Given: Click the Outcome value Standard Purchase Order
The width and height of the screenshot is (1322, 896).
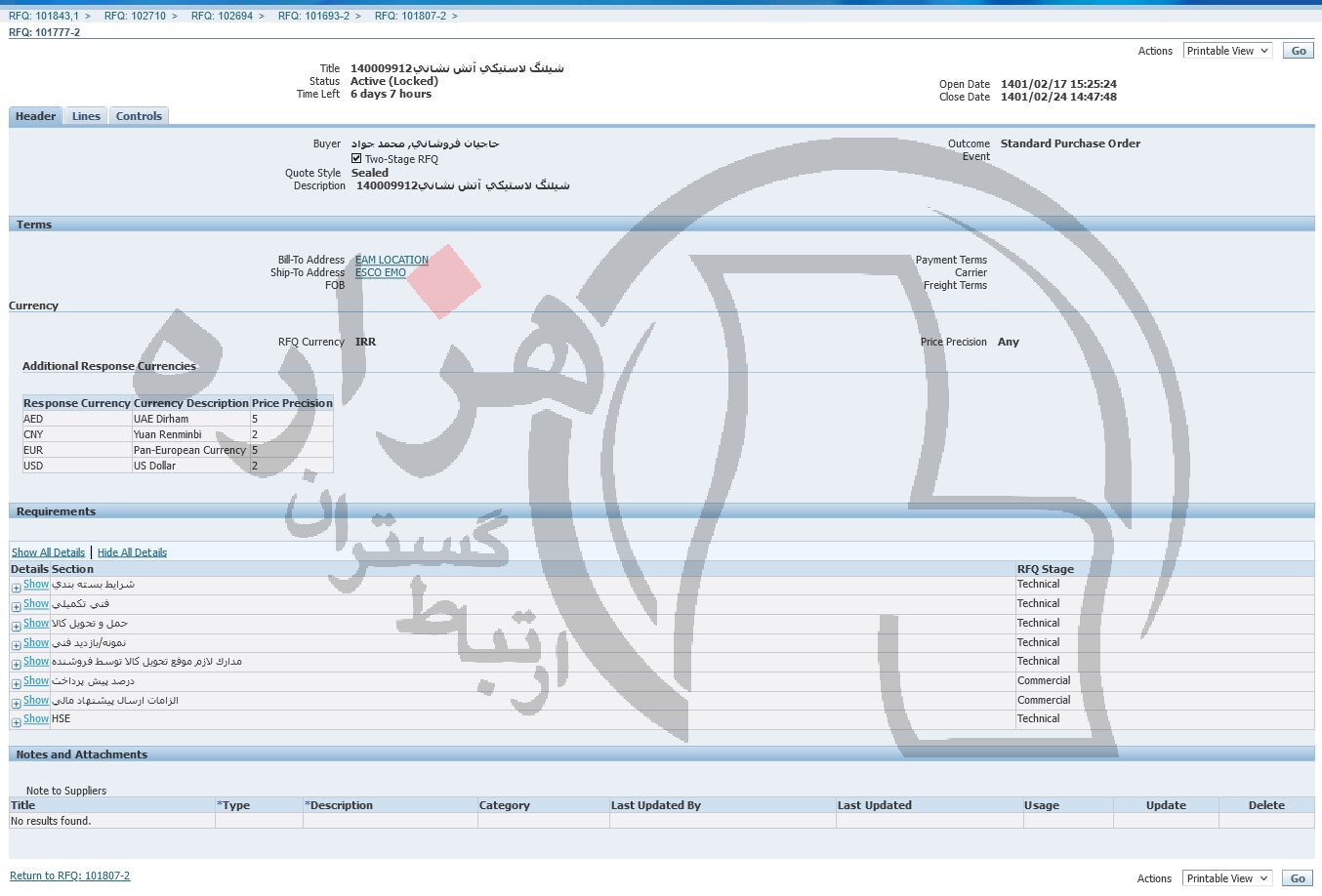Looking at the screenshot, I should [x=1070, y=143].
